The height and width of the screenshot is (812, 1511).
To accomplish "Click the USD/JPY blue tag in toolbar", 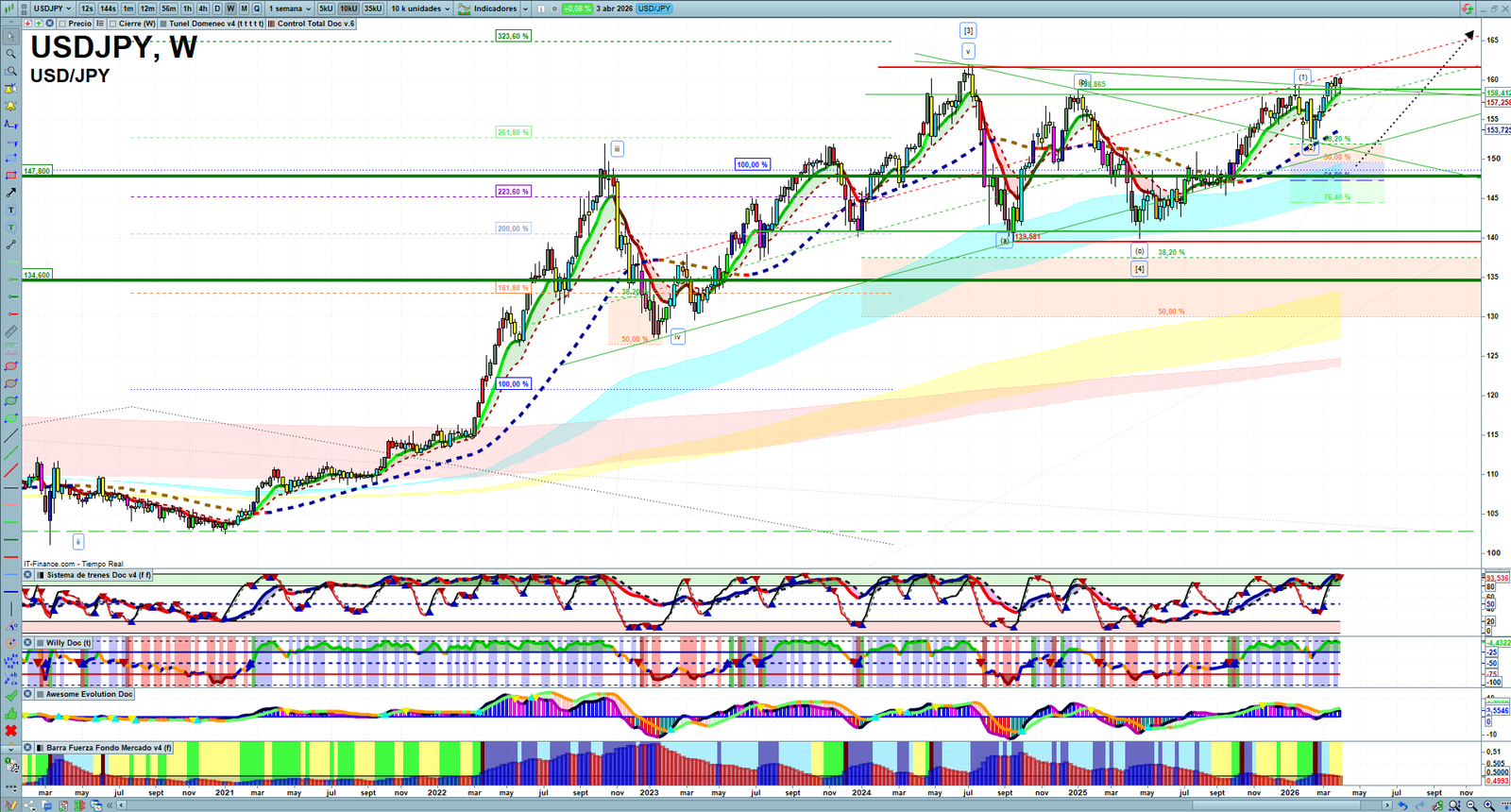I will pos(654,8).
